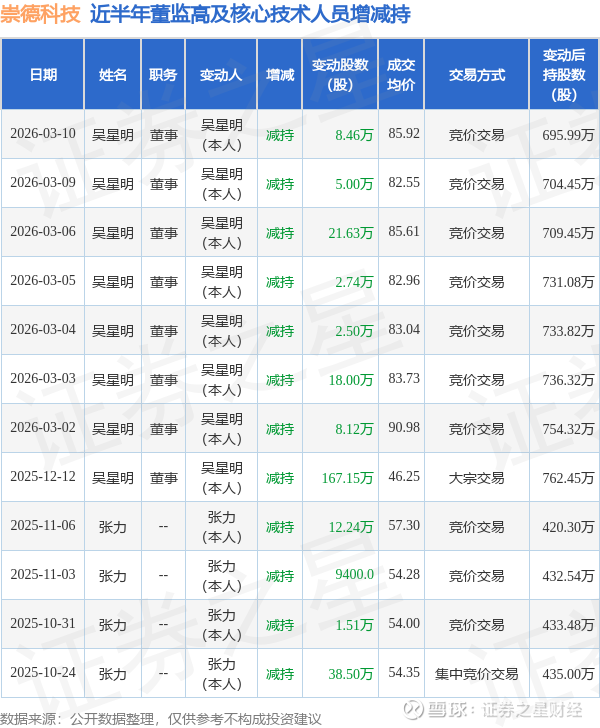600x728 pixels.
Task: Click the holdings value 695.99万
Action: click(x=568, y=135)
